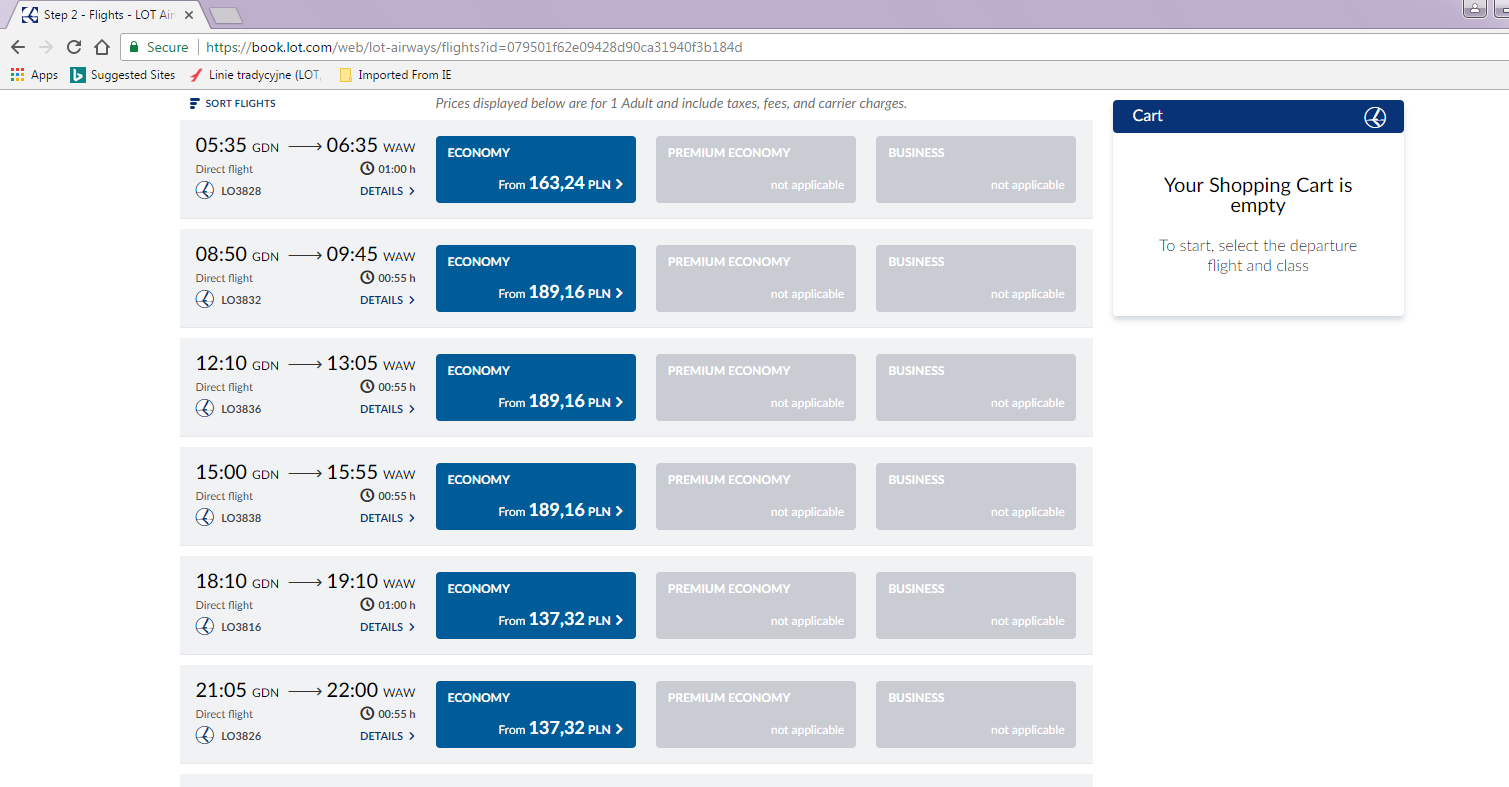1509x787 pixels.
Task: Go to the browser Home icon
Action: [102, 47]
